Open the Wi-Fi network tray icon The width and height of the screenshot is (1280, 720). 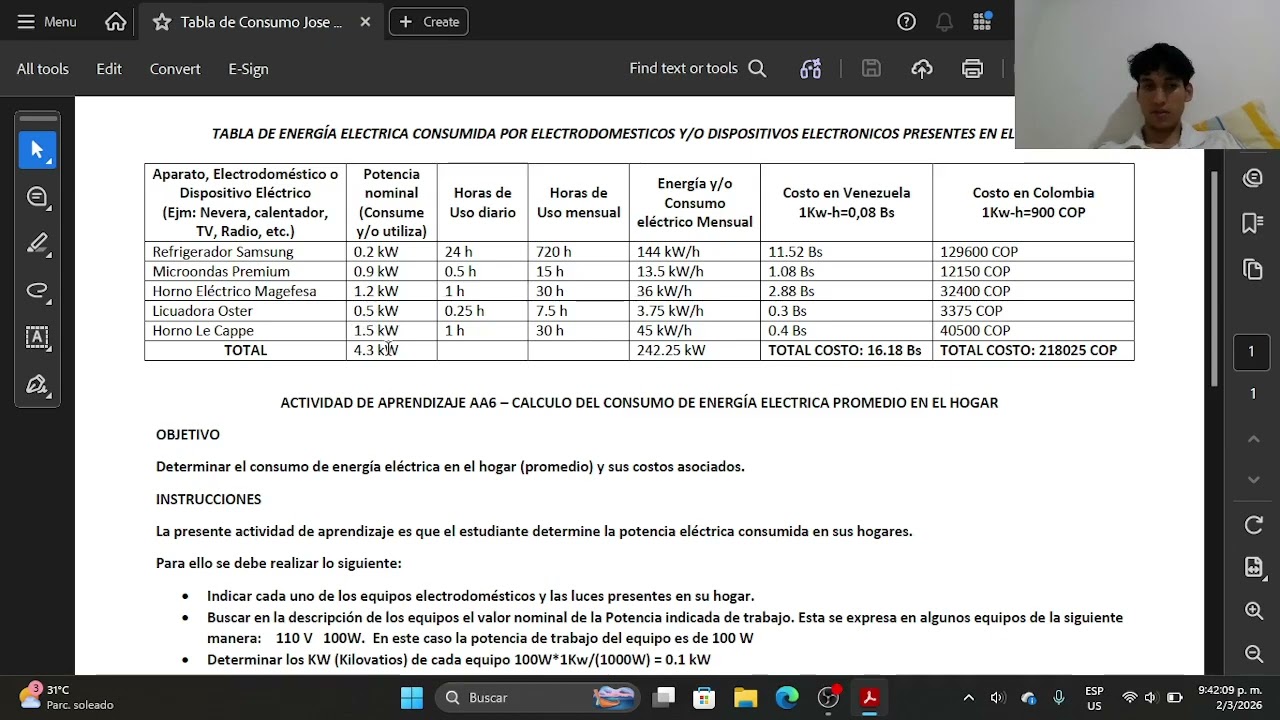pos(1129,698)
